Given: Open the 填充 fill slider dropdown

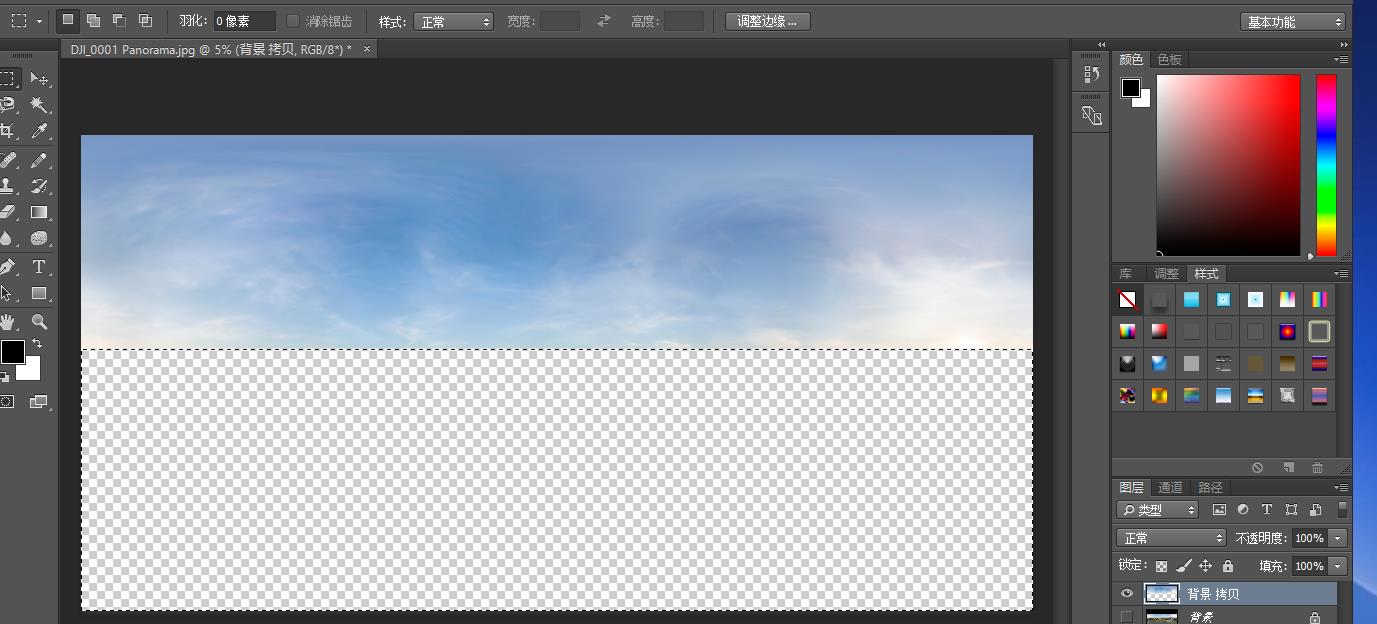Looking at the screenshot, I should 1338,566.
